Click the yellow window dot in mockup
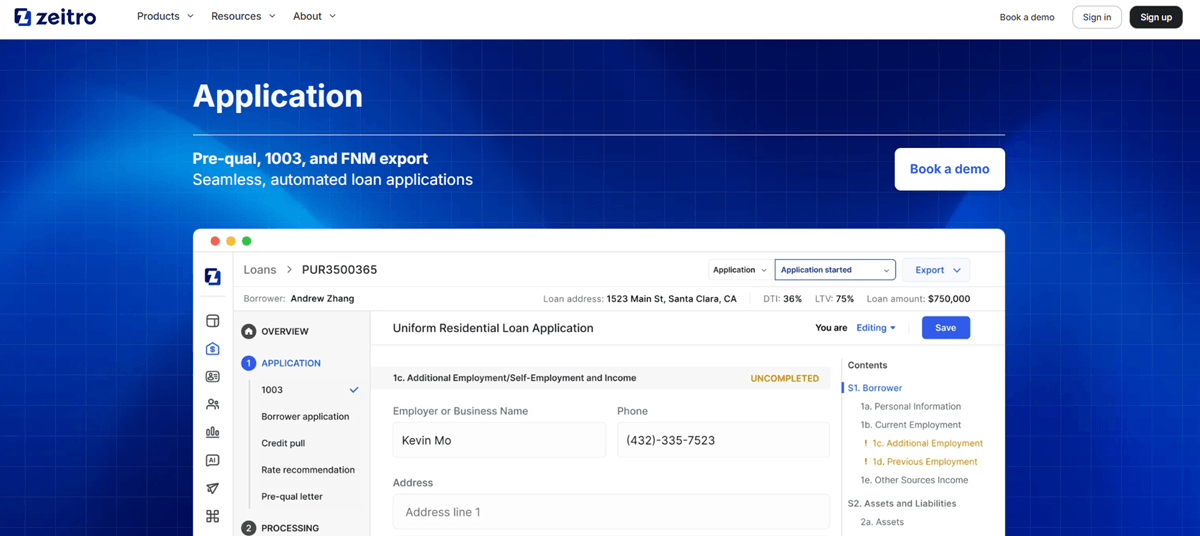Screen dimensions: 1200x536 click(x=231, y=241)
